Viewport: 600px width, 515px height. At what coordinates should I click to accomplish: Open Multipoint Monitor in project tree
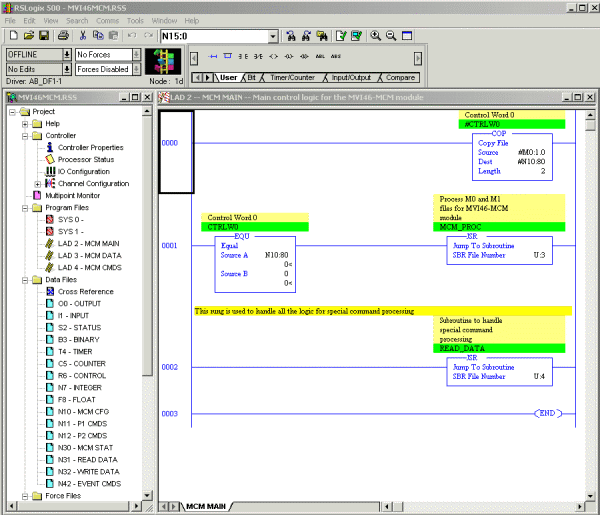click(73, 195)
